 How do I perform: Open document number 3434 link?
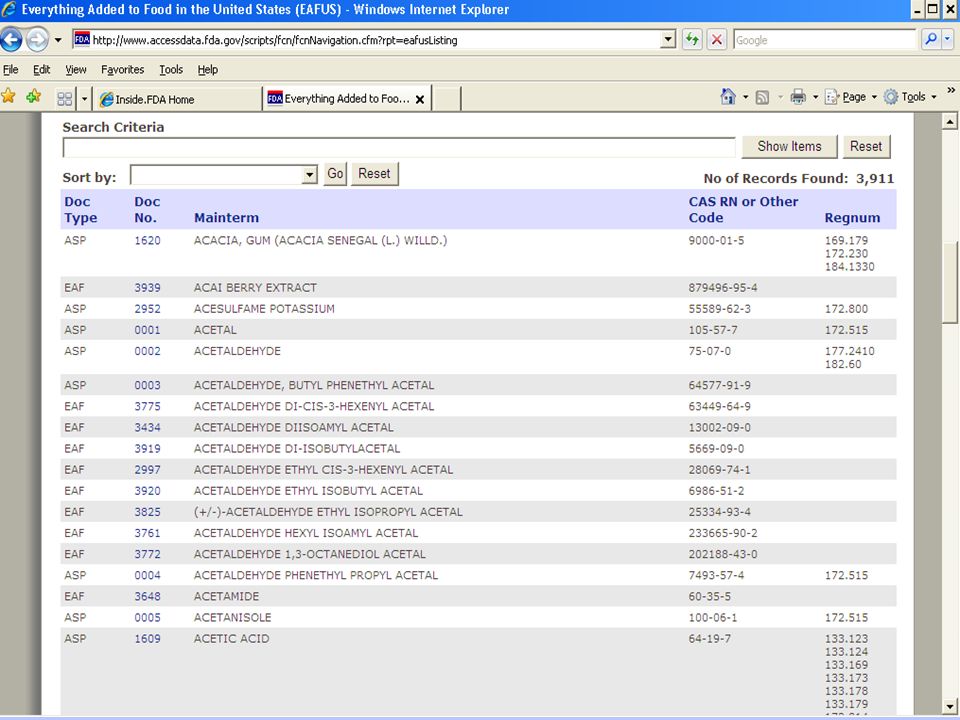148,427
